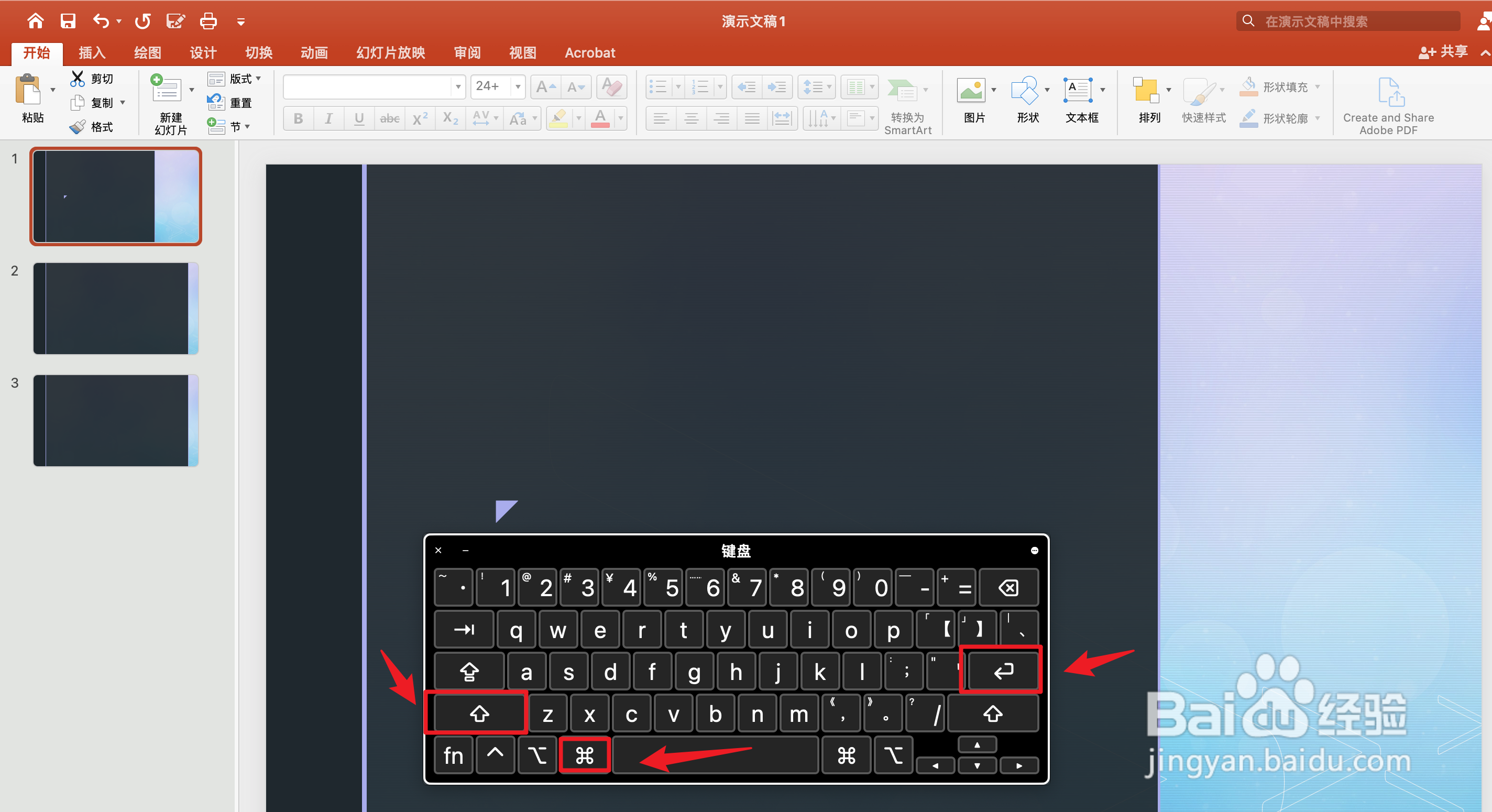Click the Format Painter brush icon
Image resolution: width=1492 pixels, height=812 pixels.
coord(77,127)
